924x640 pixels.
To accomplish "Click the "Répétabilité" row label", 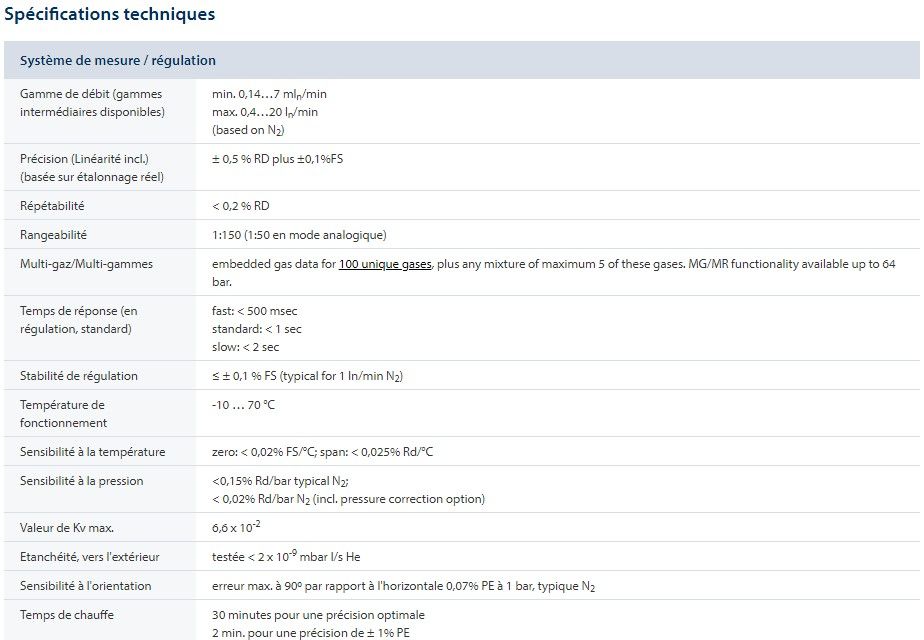I will [52, 206].
